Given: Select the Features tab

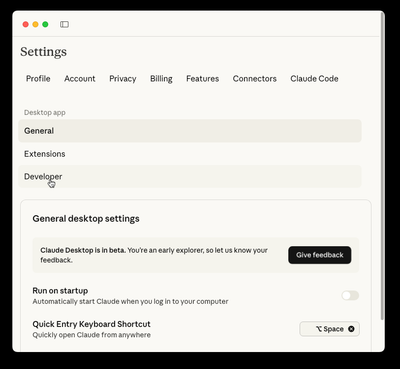Looking at the screenshot, I should (203, 79).
